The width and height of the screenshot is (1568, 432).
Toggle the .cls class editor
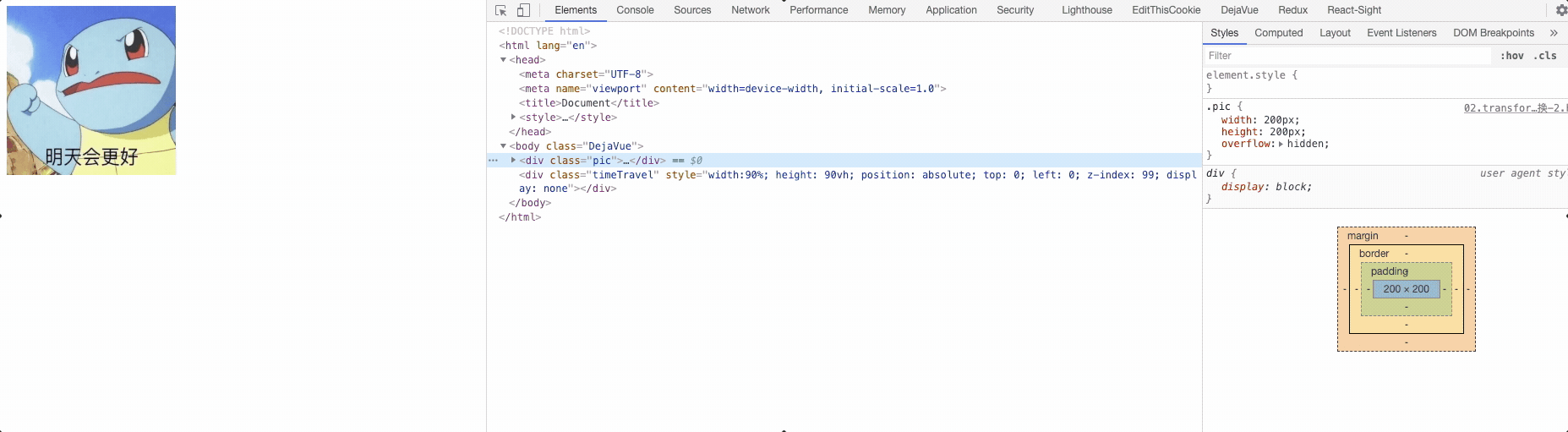1546,56
